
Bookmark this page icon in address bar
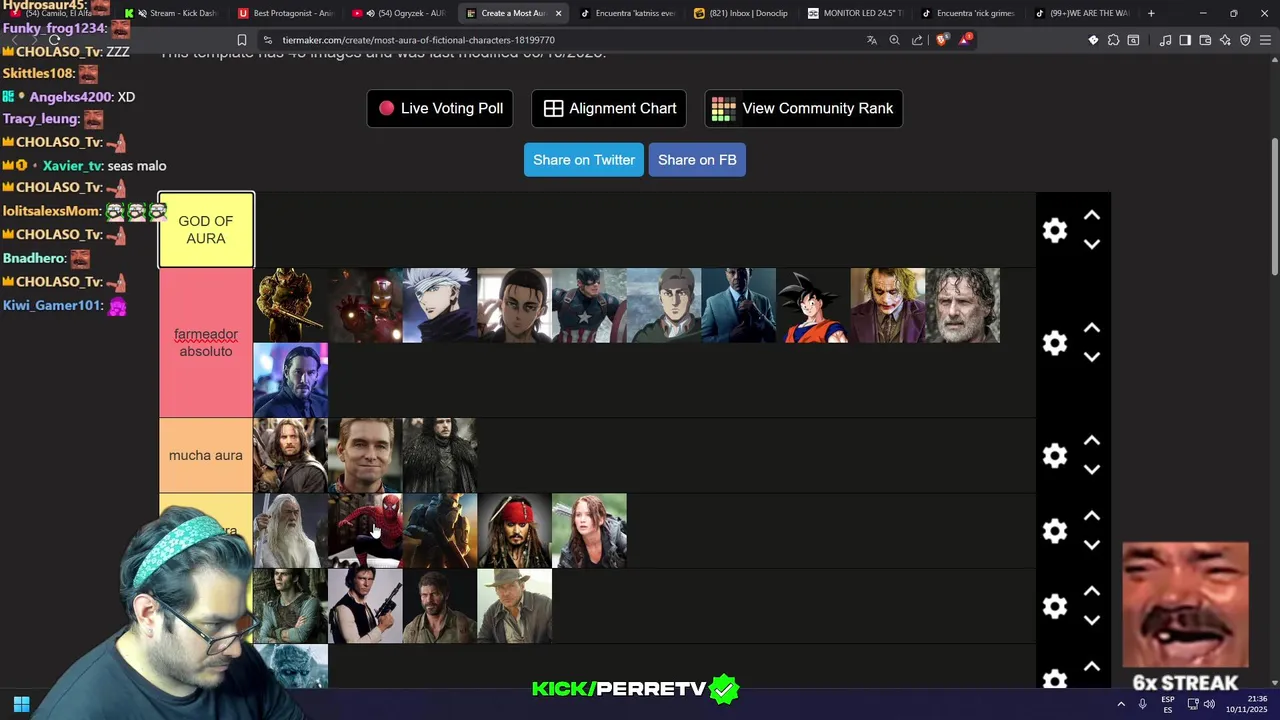(x=242, y=40)
